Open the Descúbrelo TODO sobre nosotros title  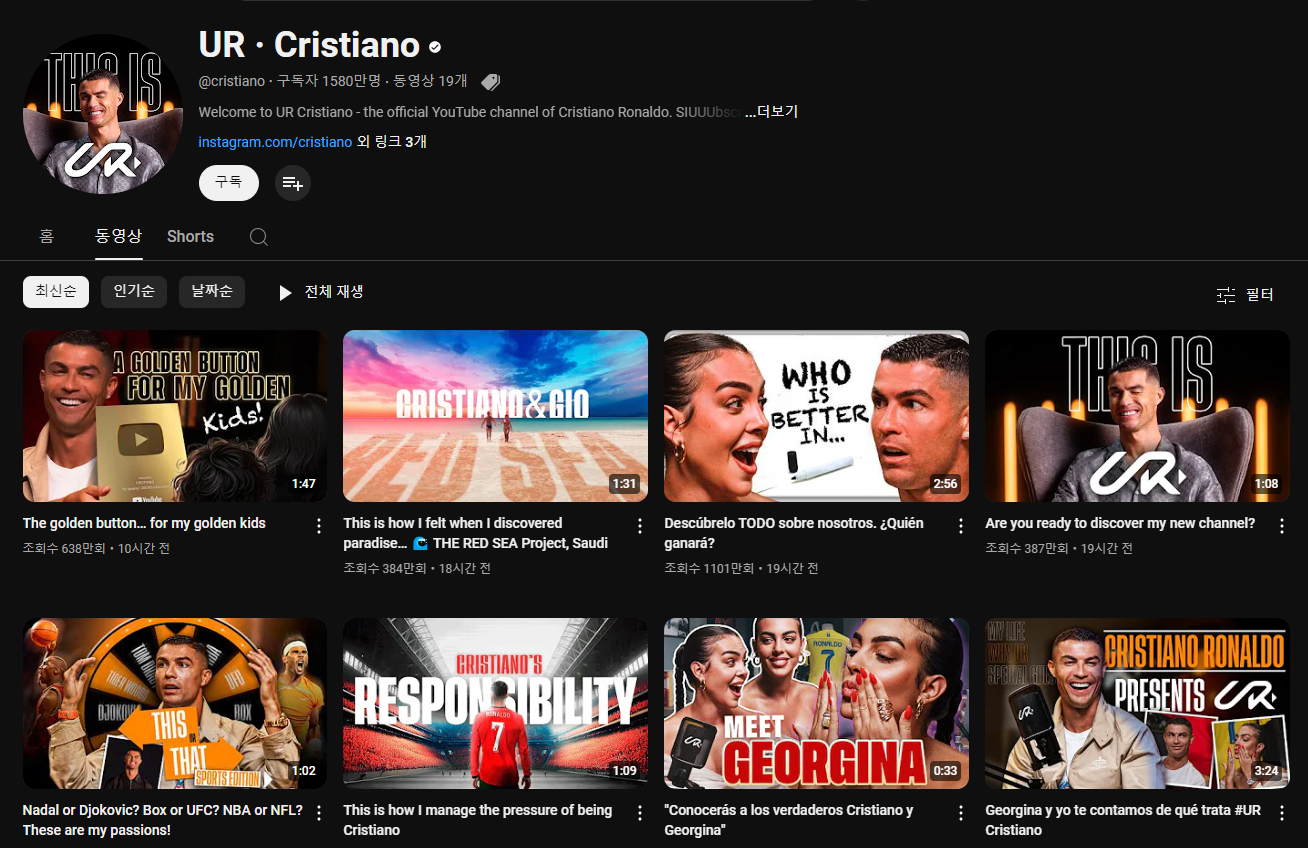click(794, 533)
